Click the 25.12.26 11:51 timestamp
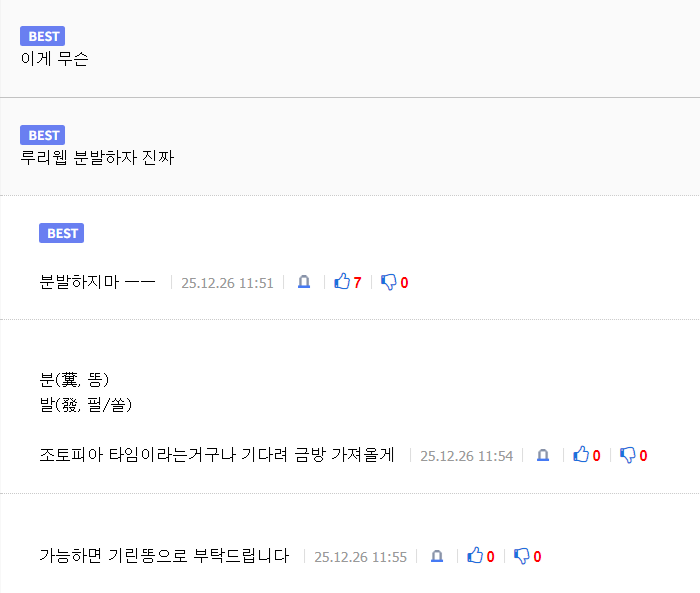 point(227,283)
